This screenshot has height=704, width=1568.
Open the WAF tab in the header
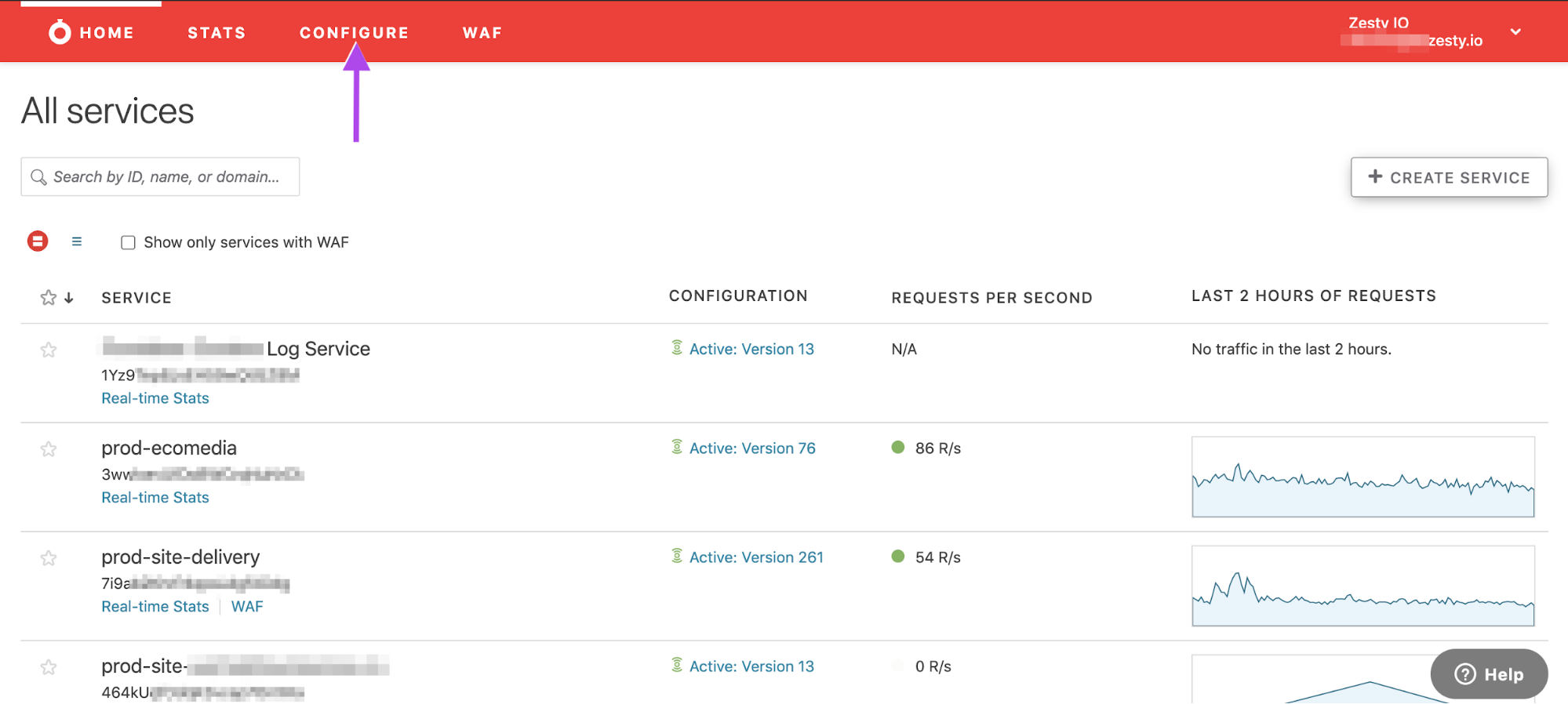(482, 33)
